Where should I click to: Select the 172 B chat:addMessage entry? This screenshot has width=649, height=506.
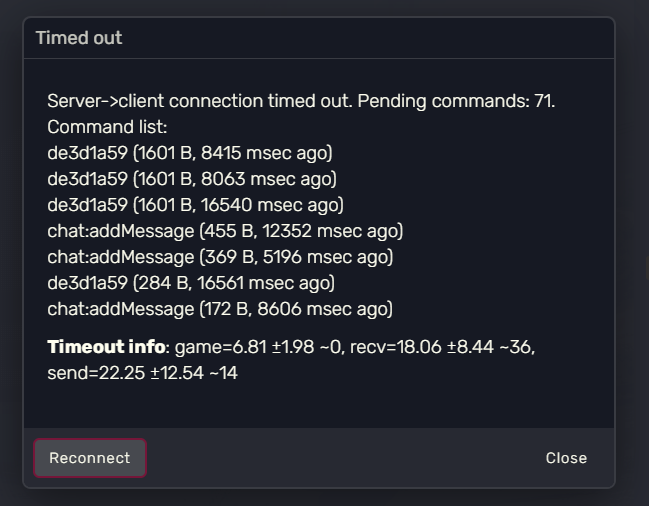click(x=220, y=309)
